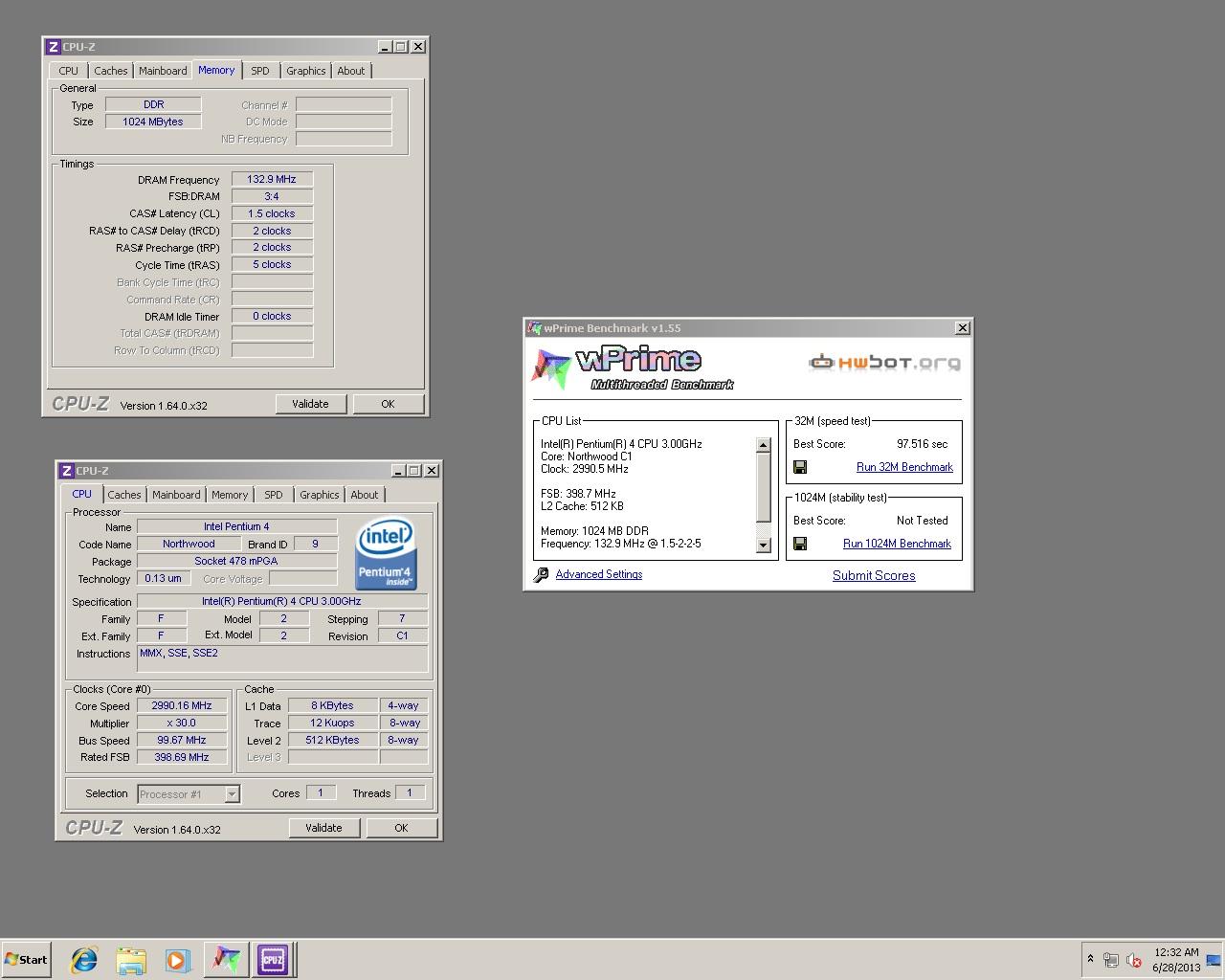The height and width of the screenshot is (980, 1225).
Task: Click OK in the CPU tab window
Action: pyautogui.click(x=401, y=828)
